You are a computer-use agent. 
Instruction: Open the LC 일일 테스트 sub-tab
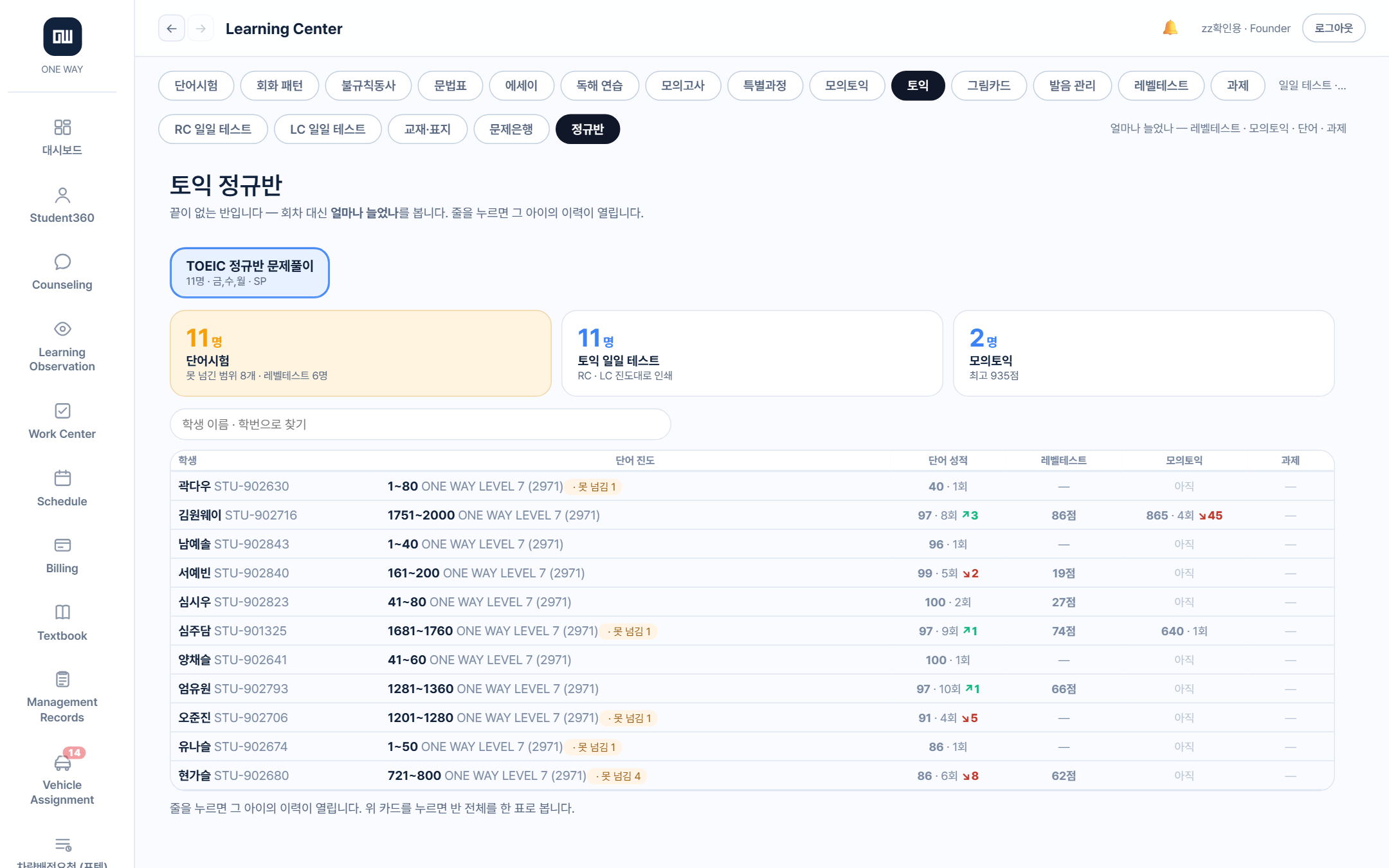328,129
